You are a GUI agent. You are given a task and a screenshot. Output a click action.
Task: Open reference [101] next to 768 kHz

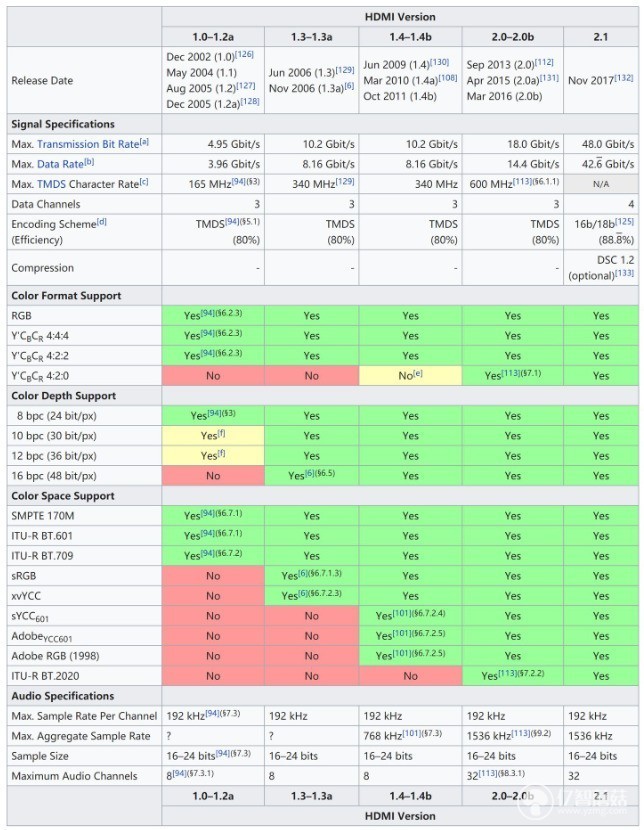coord(412,734)
